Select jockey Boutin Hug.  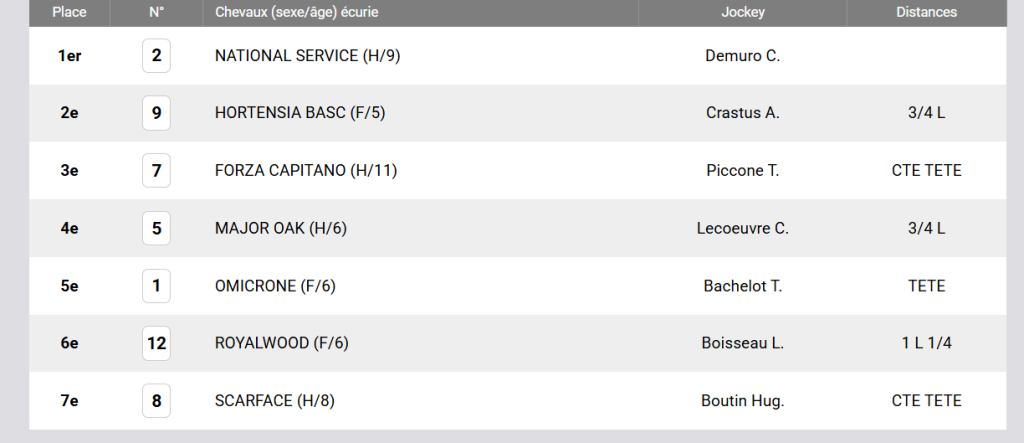click(x=743, y=401)
